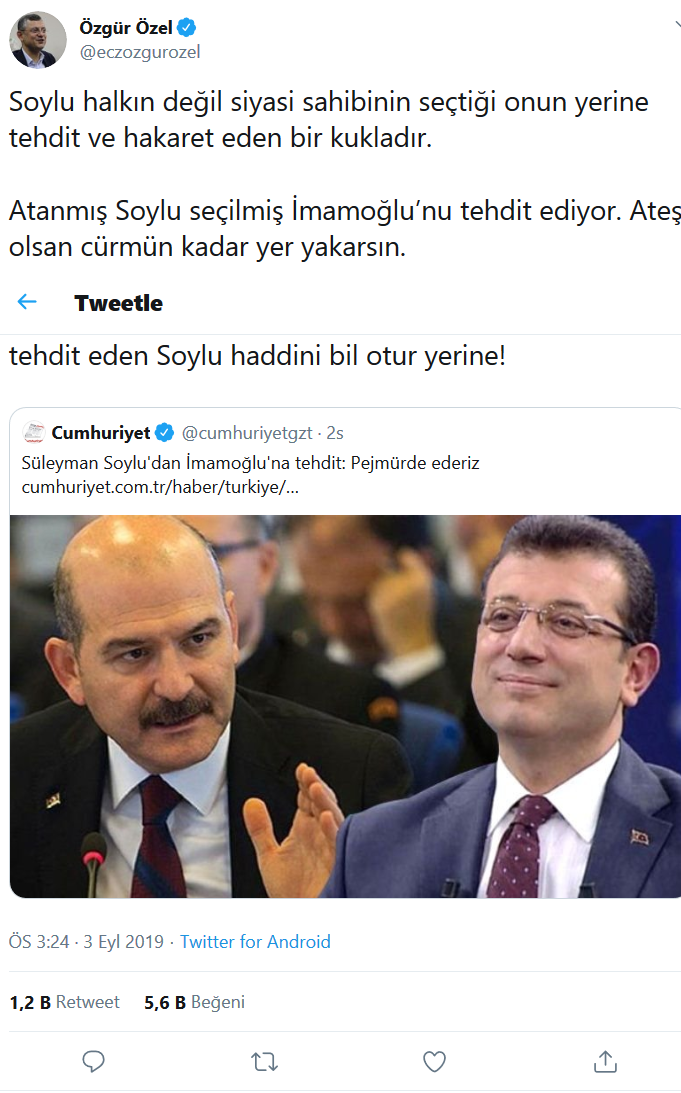Expand the tweet options chevron at top right
Viewport: 681px width, 1093px height.
point(677,25)
